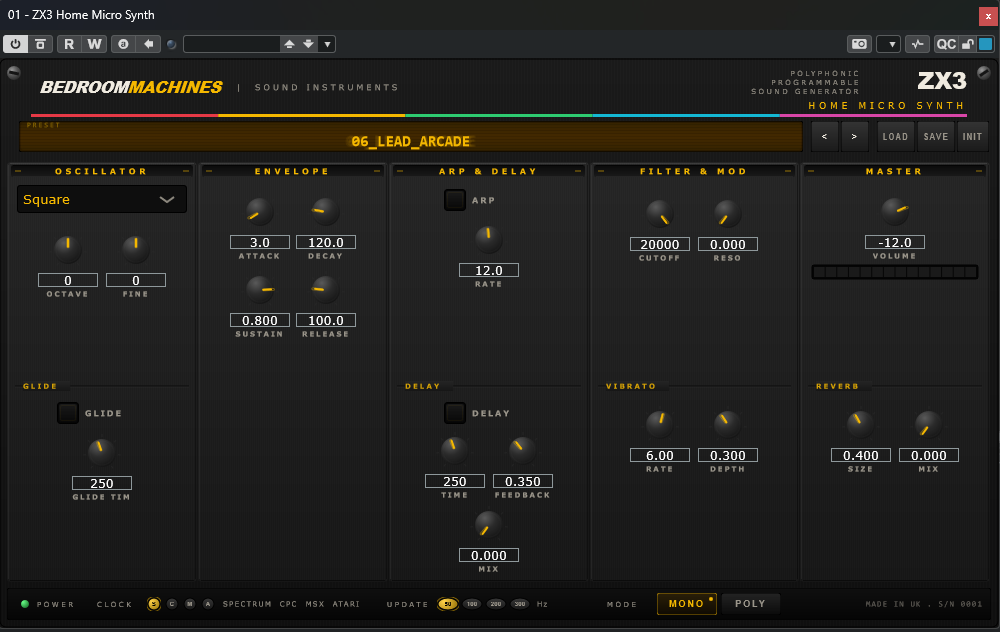Select clock A for Atari

click(x=208, y=603)
